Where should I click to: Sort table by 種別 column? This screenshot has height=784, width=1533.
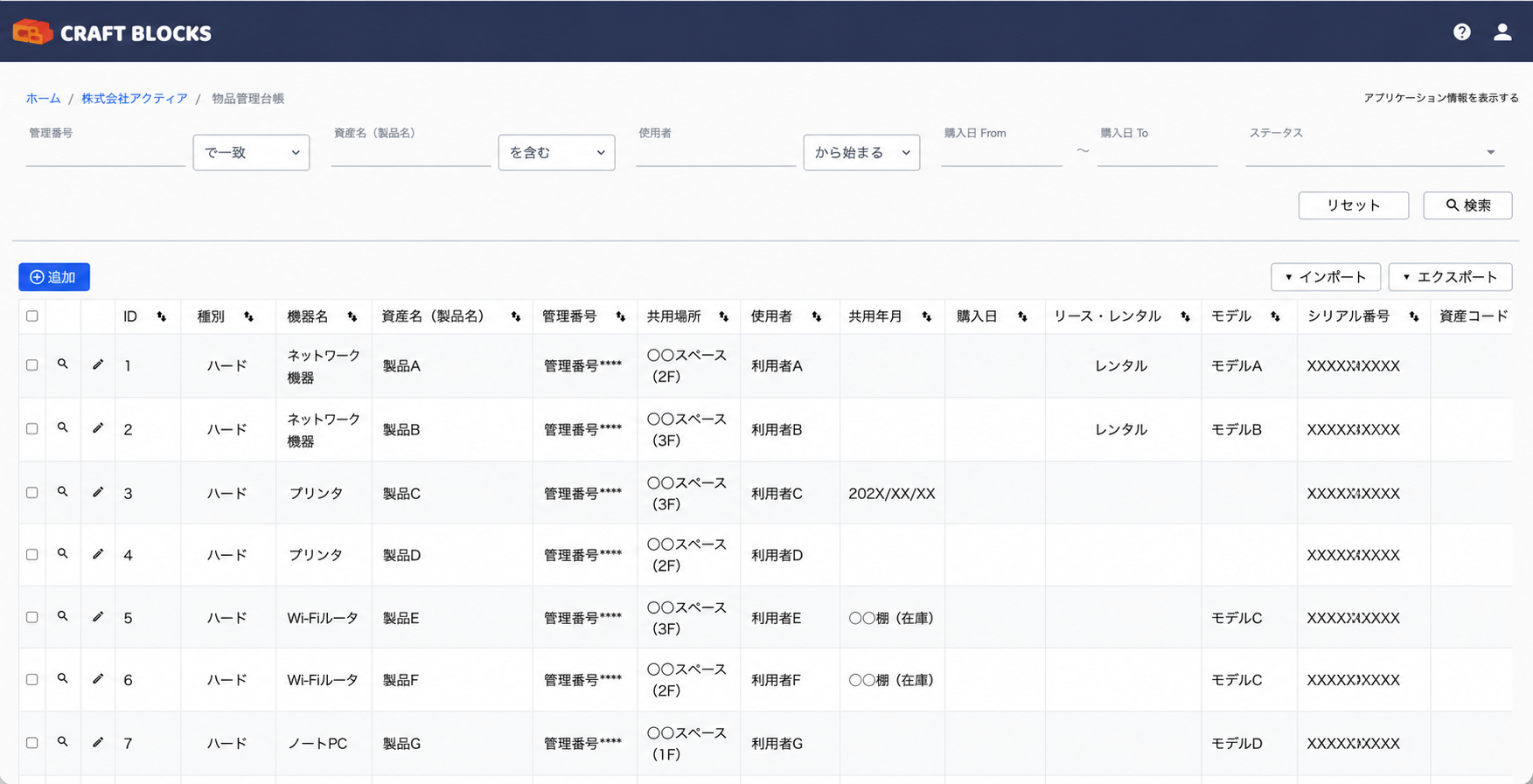tap(249, 316)
